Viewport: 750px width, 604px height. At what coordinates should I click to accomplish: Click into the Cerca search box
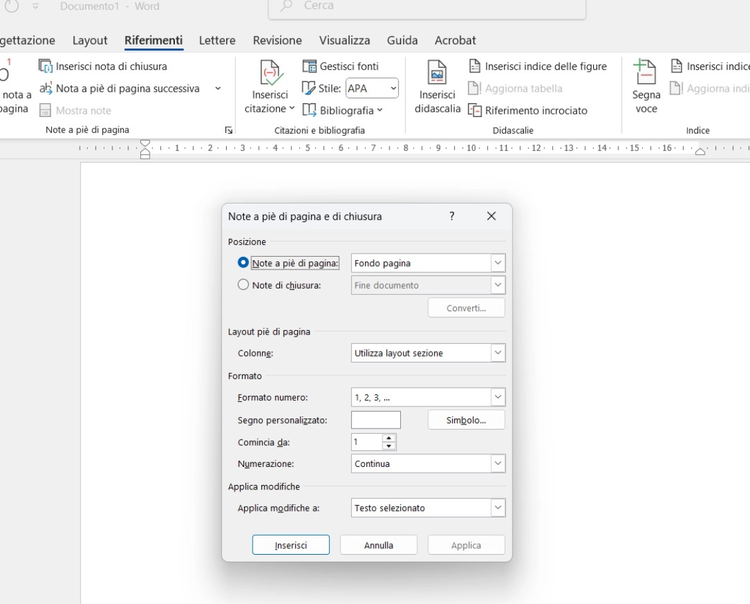click(427, 9)
